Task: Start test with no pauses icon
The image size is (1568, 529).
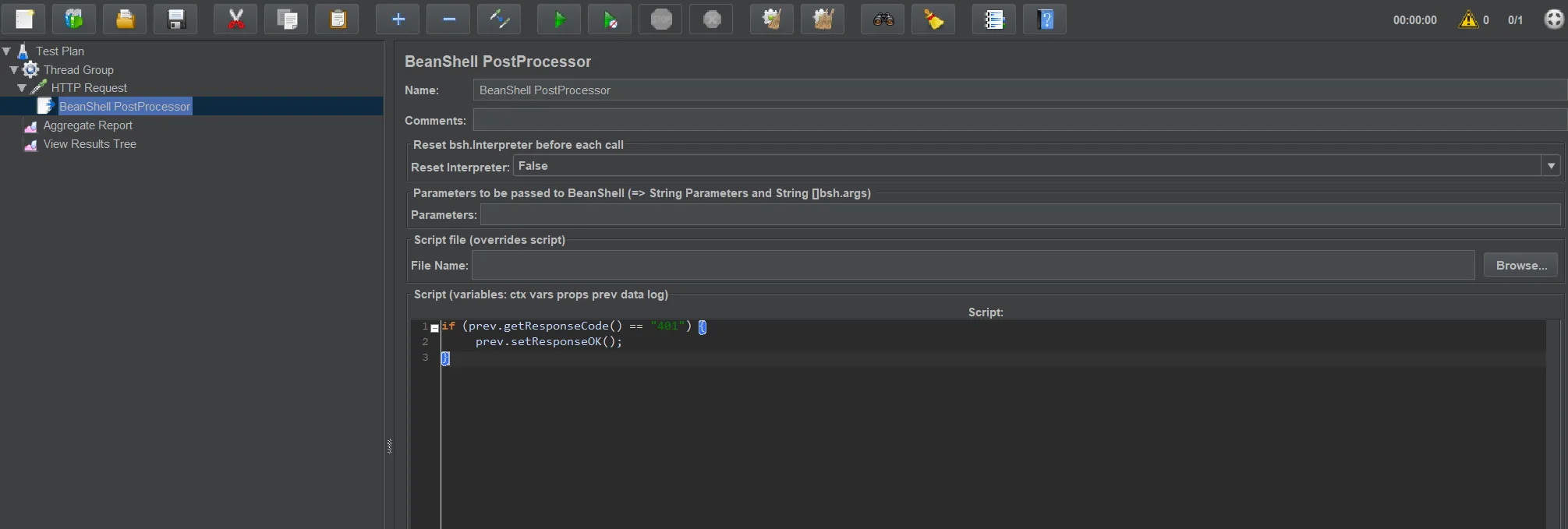Action: 610,19
